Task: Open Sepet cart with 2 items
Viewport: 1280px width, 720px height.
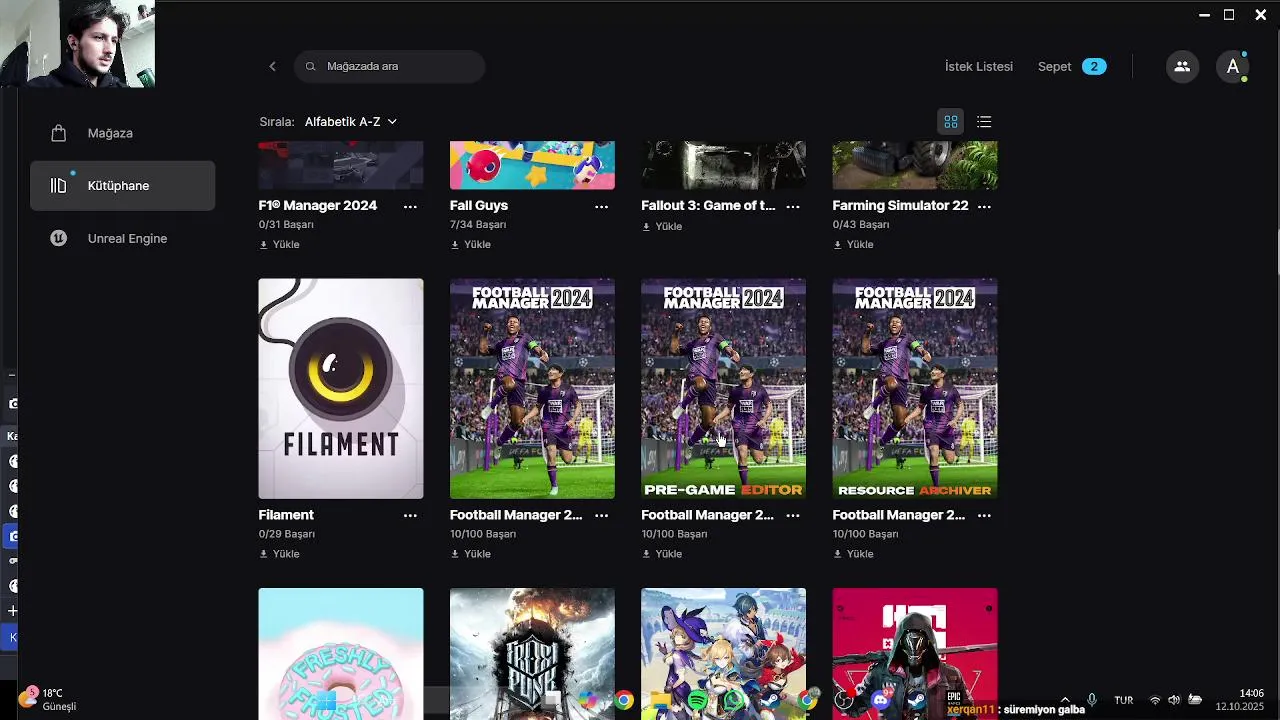Action: tap(1072, 66)
